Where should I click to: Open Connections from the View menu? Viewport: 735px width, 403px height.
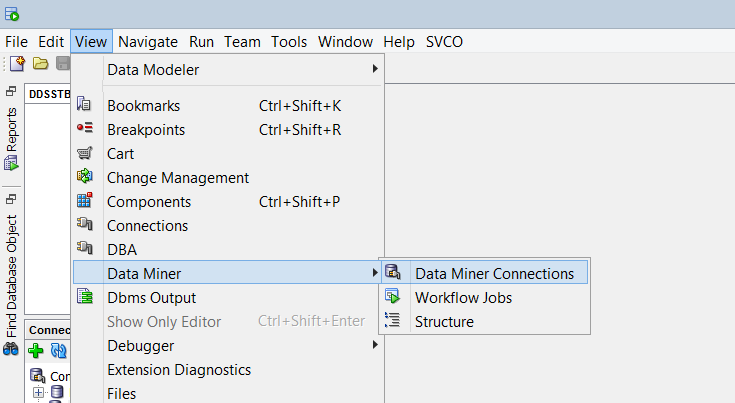click(x=228, y=226)
